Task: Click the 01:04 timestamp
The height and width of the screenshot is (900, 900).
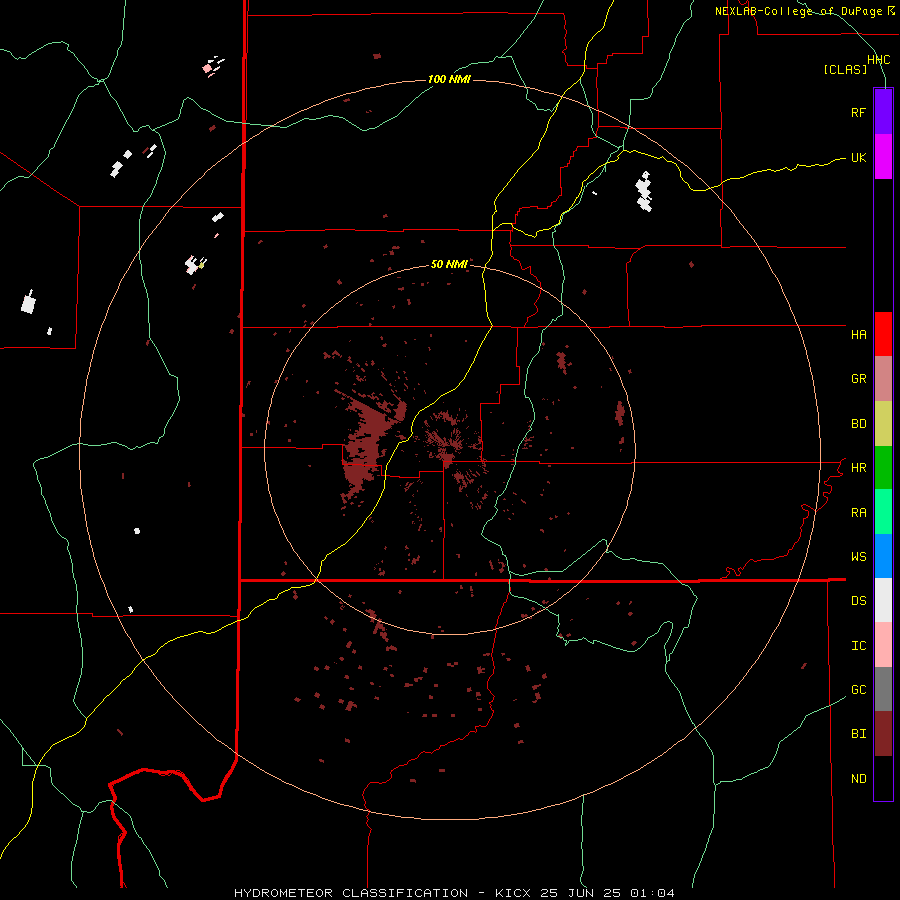Action: point(652,893)
